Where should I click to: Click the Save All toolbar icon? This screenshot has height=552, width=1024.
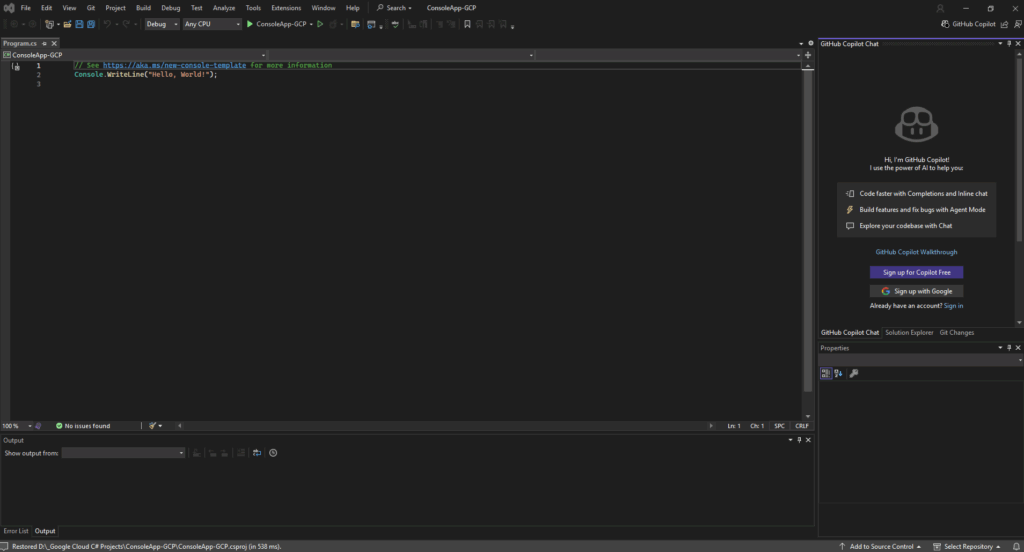click(91, 24)
